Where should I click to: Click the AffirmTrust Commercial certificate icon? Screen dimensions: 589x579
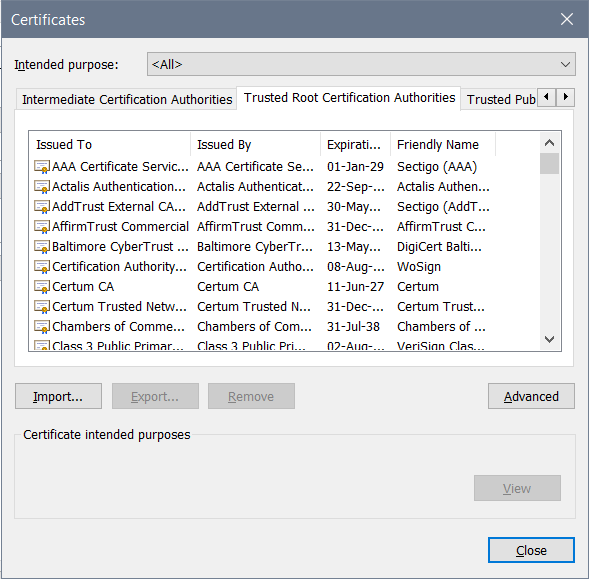(42, 227)
